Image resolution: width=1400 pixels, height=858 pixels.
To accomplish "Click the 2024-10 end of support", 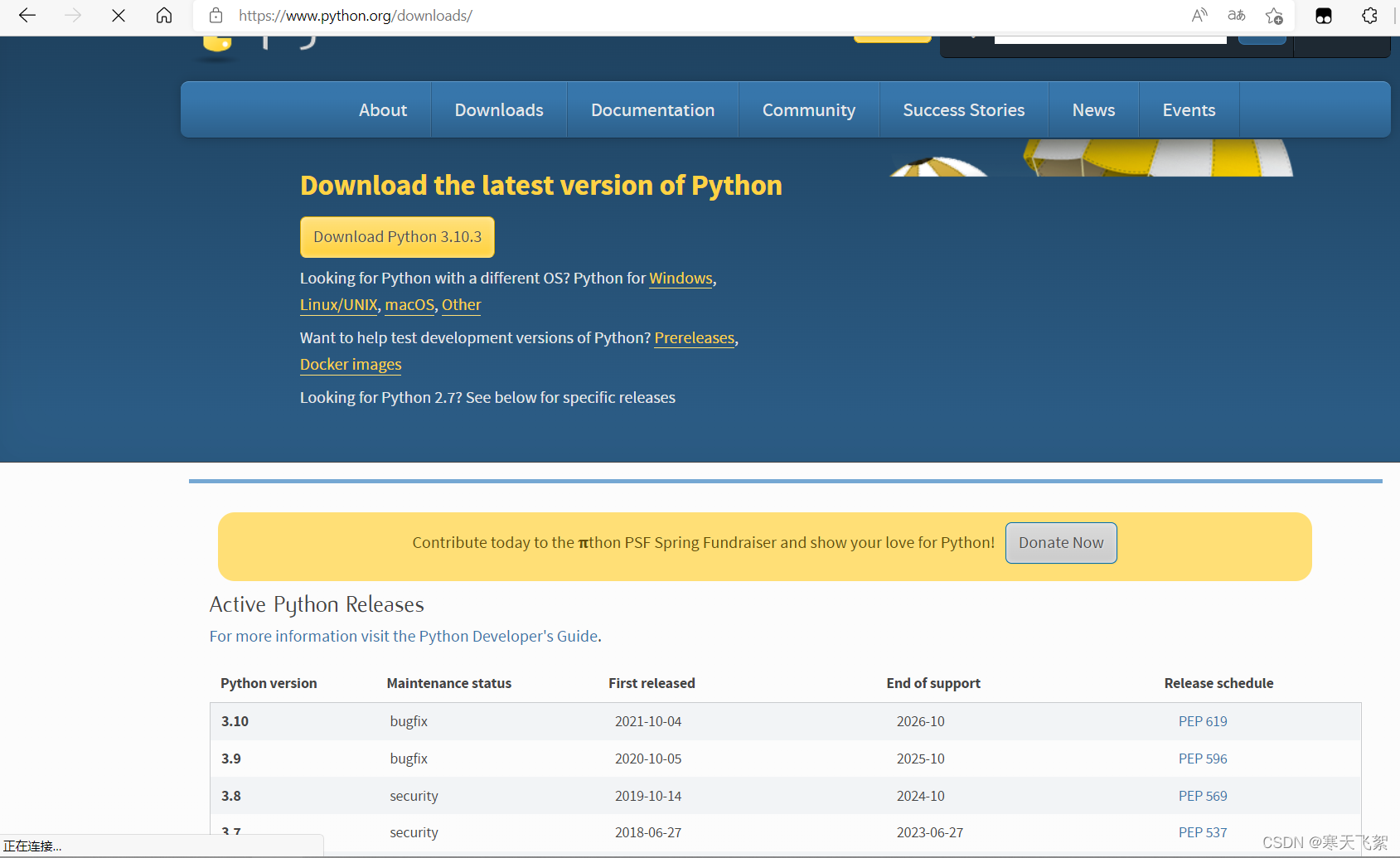I will click(x=921, y=796).
